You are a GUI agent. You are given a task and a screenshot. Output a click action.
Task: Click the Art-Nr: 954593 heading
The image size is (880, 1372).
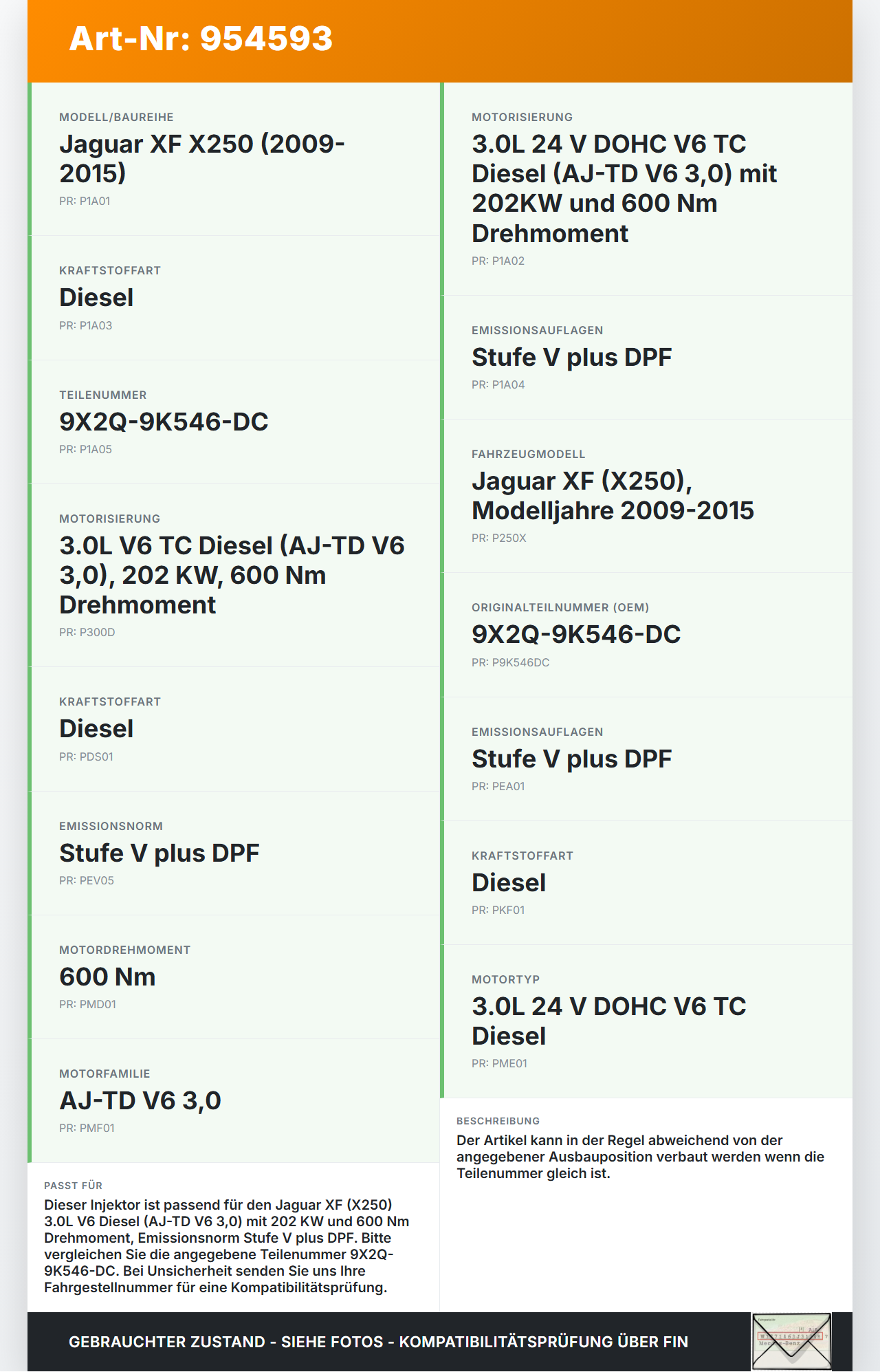click(x=201, y=39)
